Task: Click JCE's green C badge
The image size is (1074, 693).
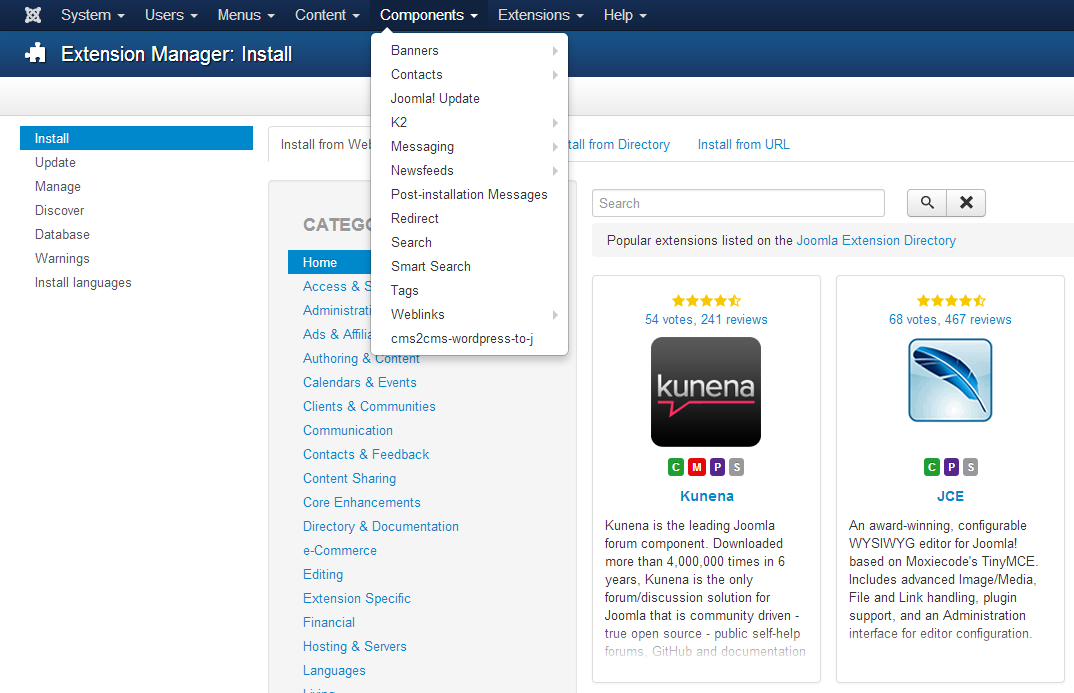Action: (932, 467)
